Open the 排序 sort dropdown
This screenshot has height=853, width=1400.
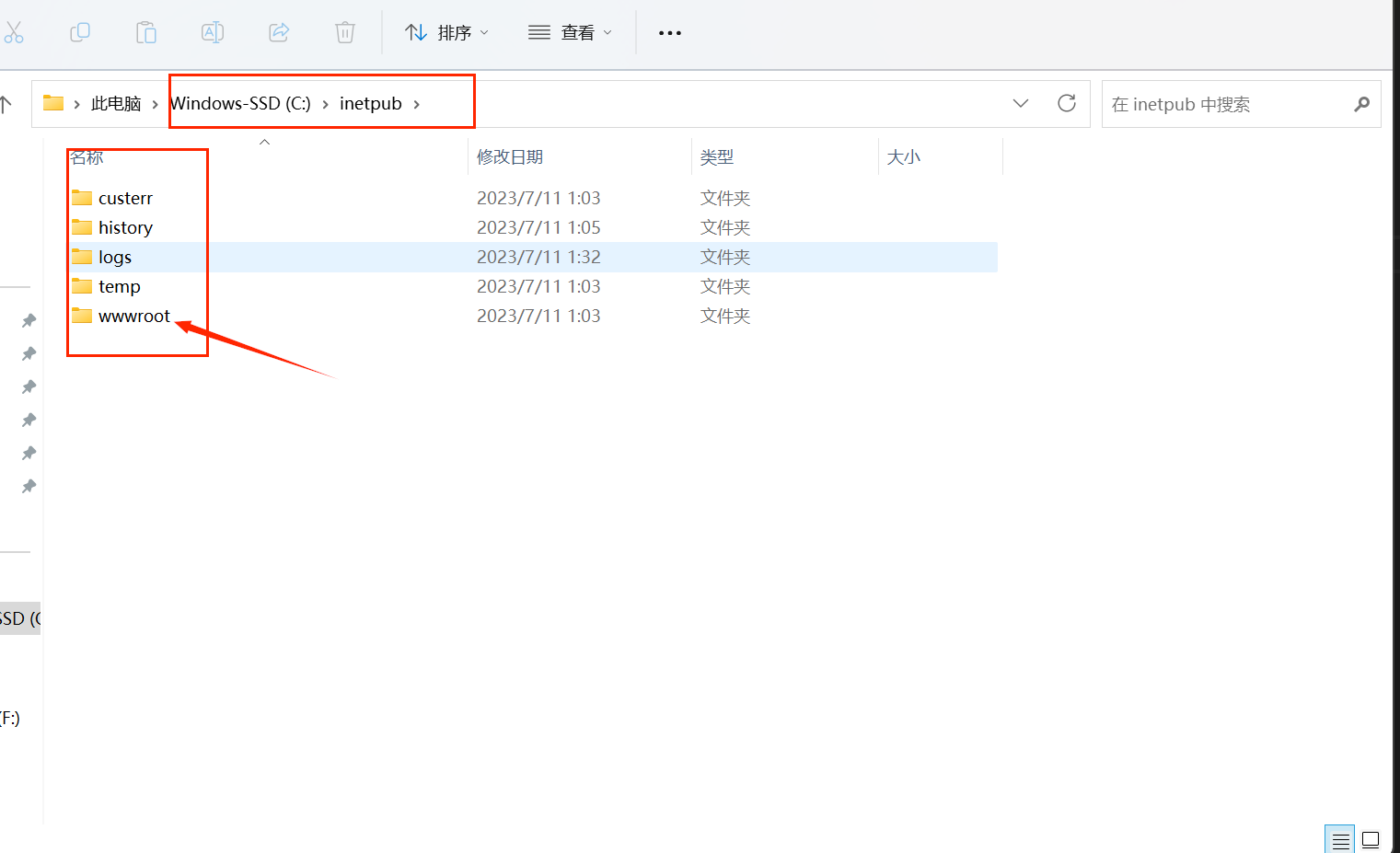click(x=446, y=32)
